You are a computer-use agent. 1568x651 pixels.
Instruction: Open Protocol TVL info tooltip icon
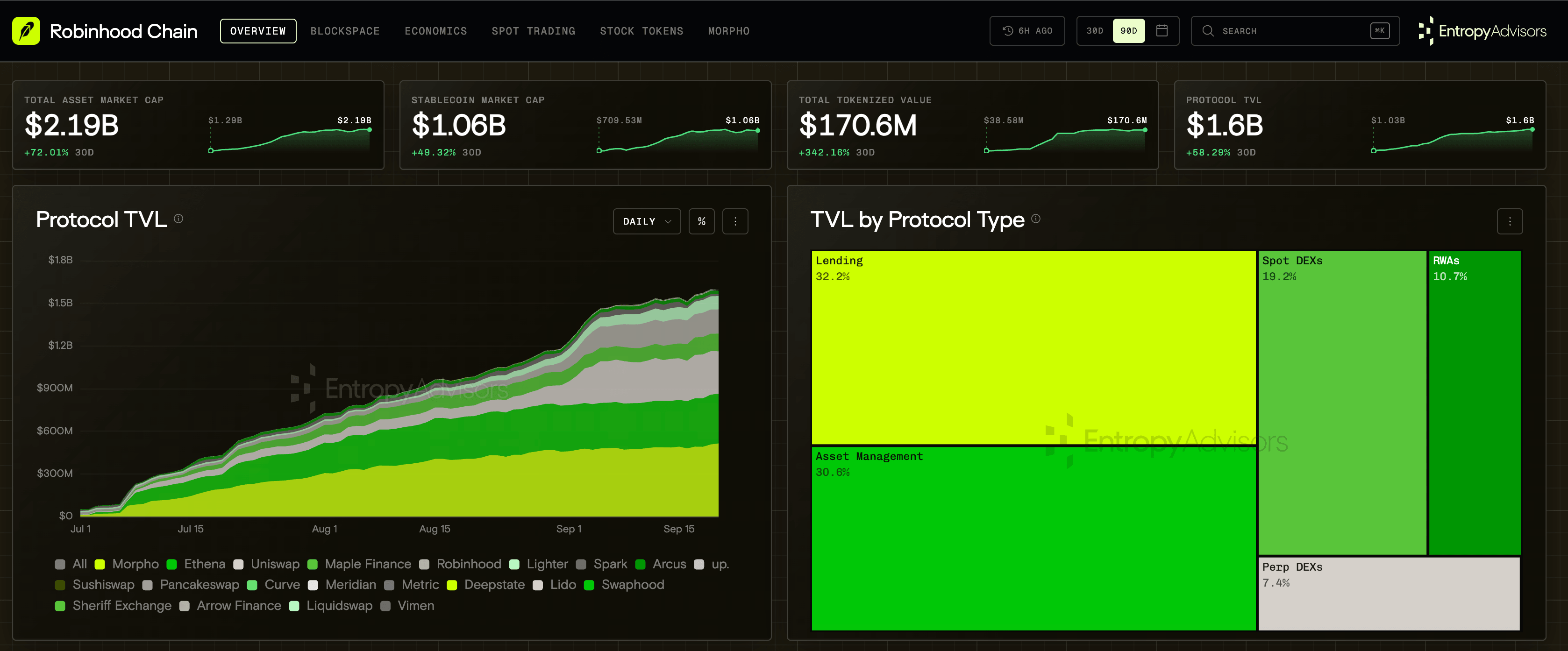tap(178, 219)
